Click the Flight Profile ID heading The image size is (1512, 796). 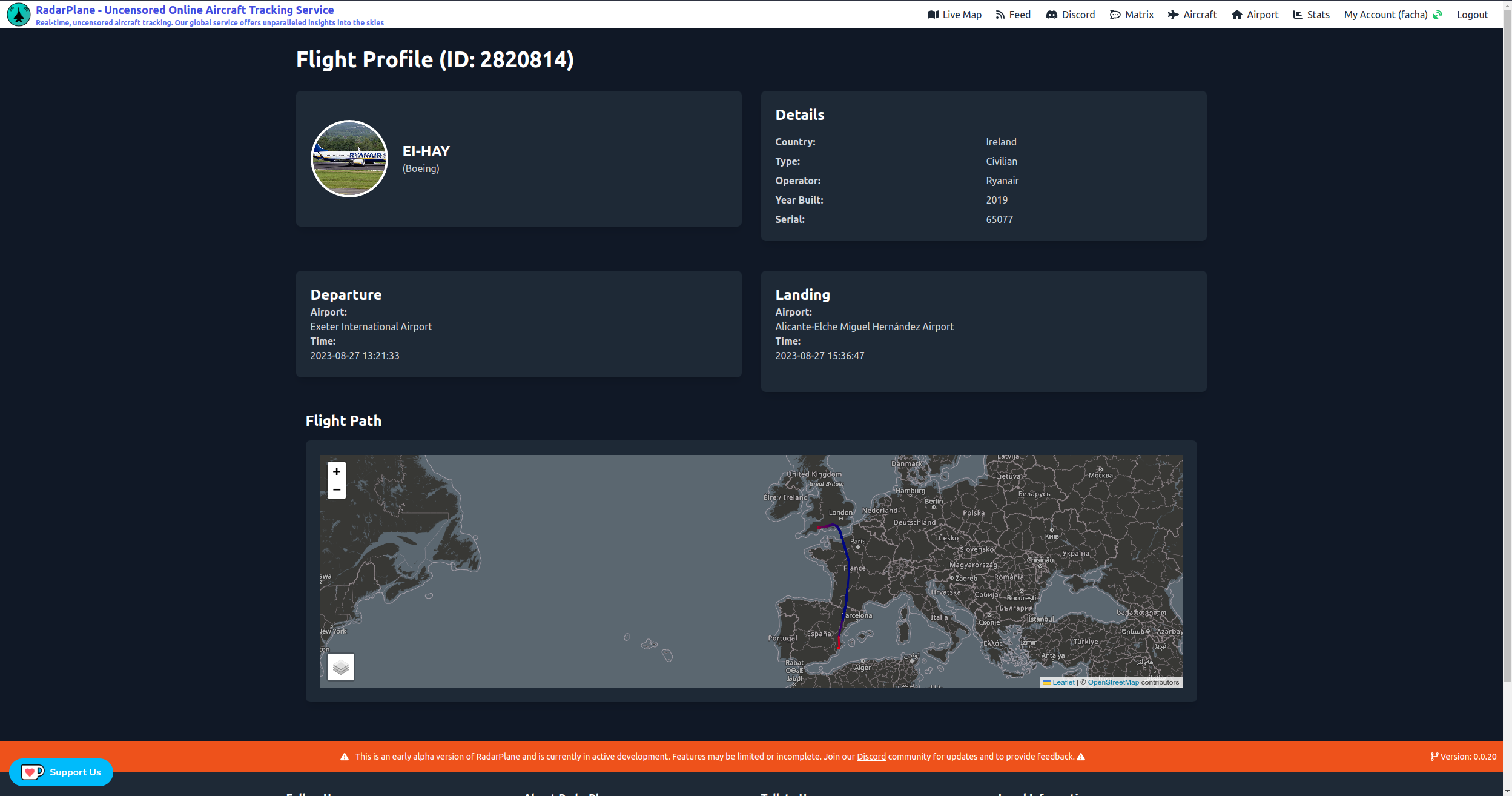pos(435,59)
